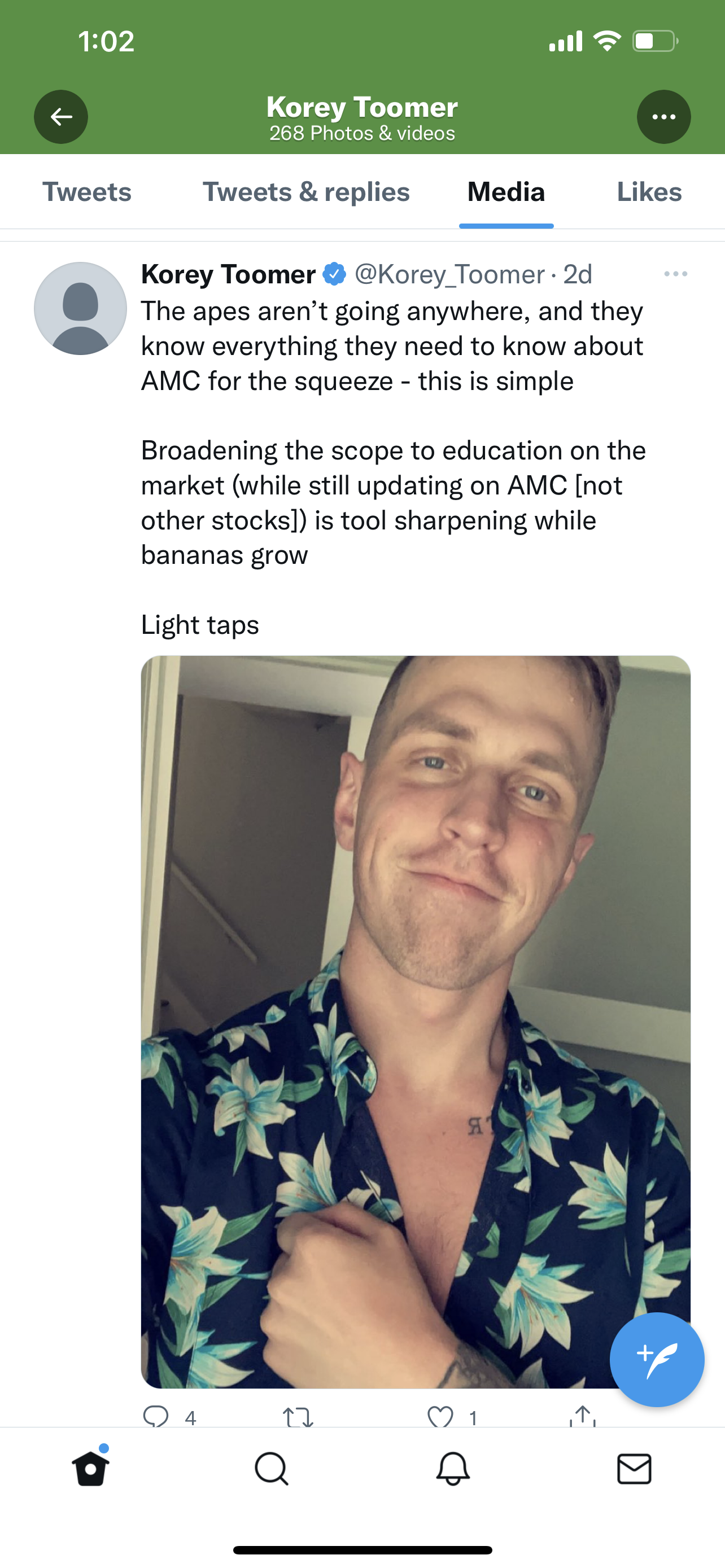
Task: Open the Search tab in the bottom bar
Action: pos(272,1469)
